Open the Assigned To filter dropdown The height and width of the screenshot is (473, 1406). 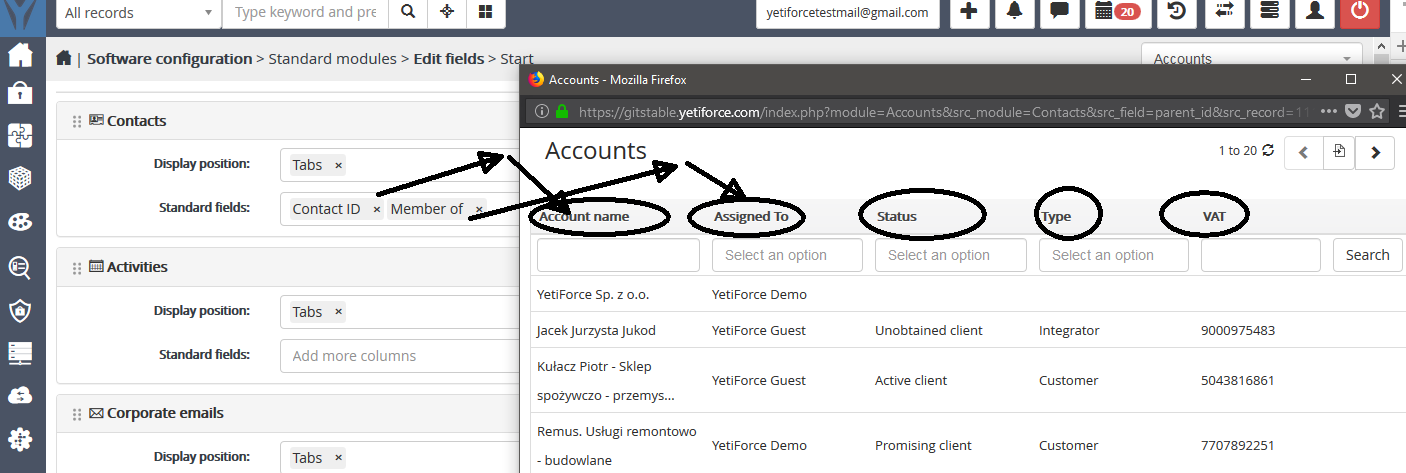point(787,255)
